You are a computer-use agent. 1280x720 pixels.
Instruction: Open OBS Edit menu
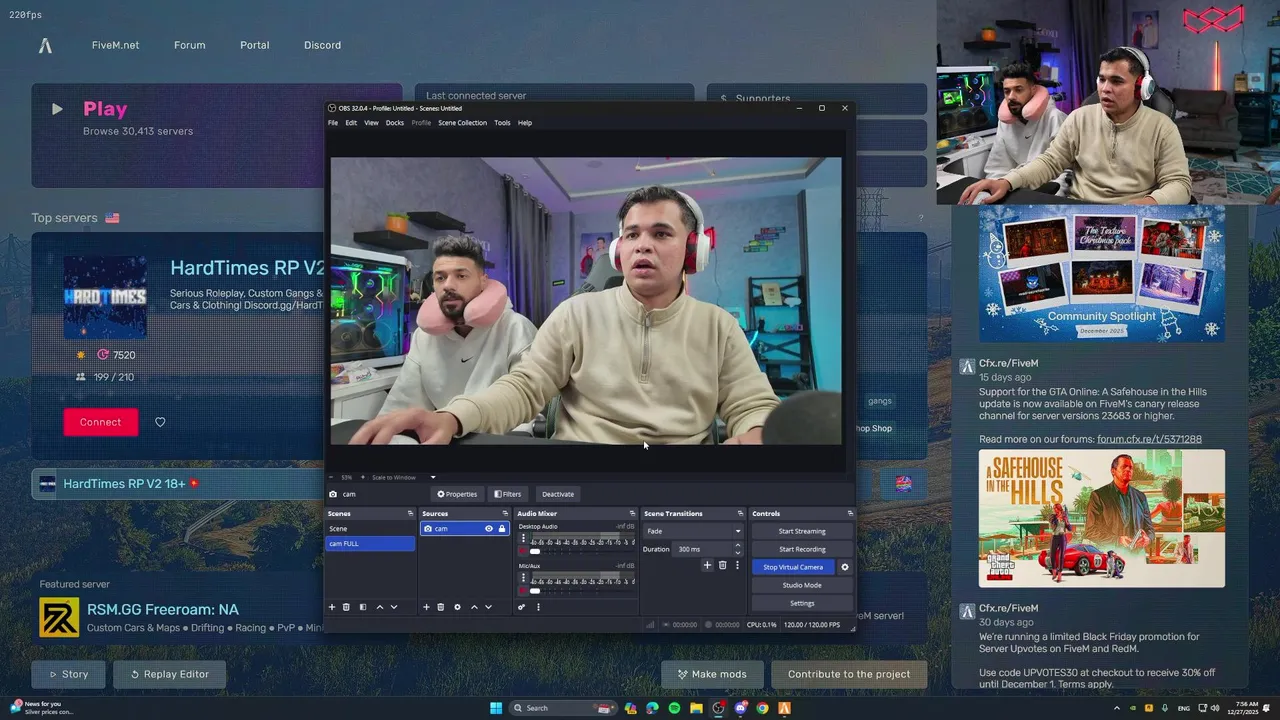(x=351, y=123)
